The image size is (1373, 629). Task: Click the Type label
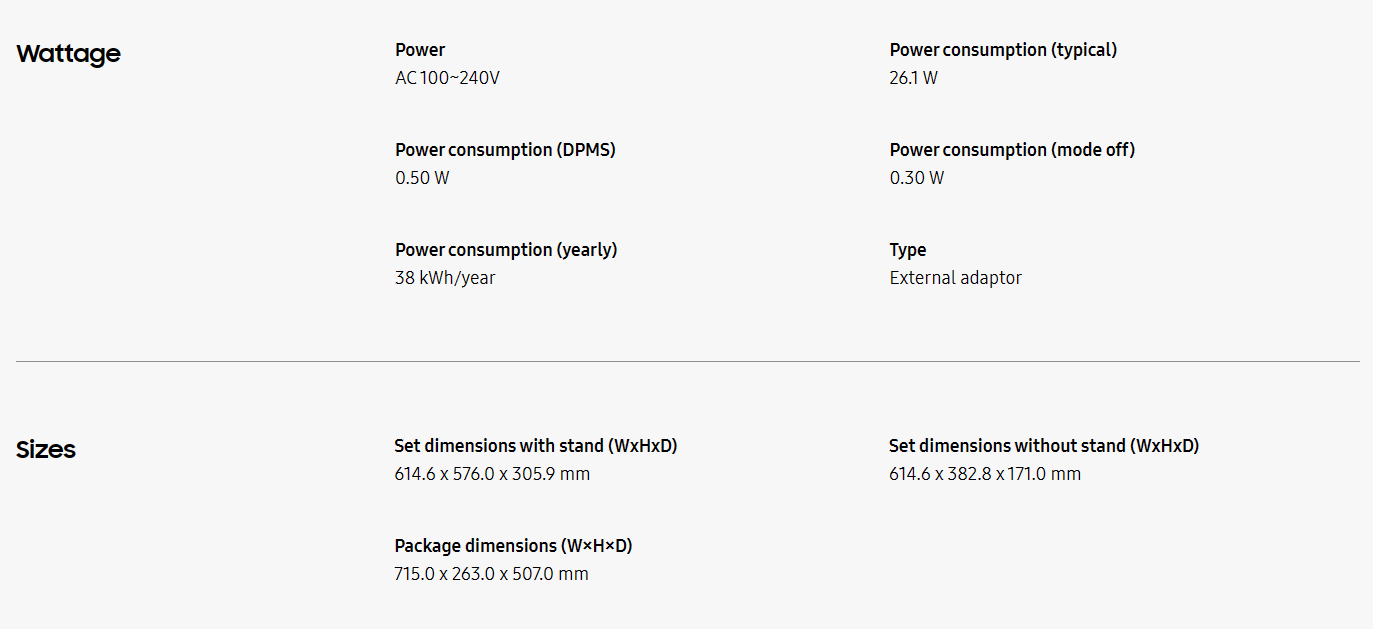click(x=907, y=250)
